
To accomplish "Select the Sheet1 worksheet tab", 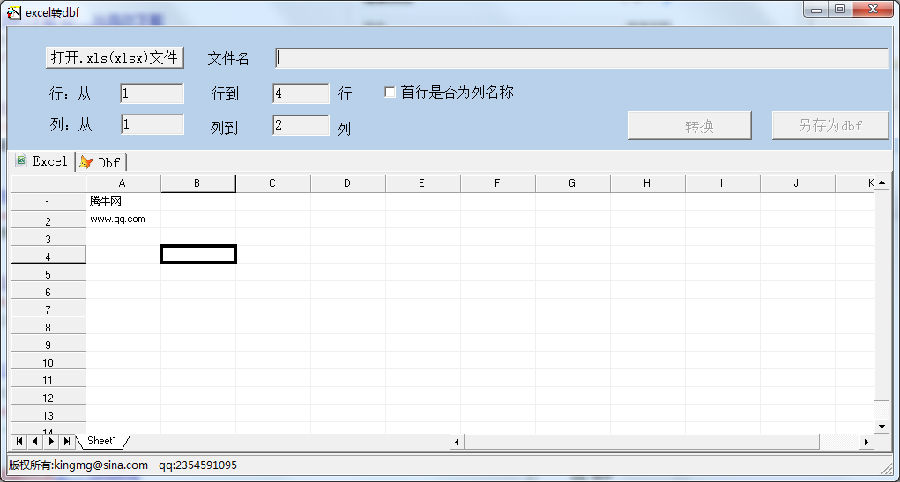I will [101, 441].
